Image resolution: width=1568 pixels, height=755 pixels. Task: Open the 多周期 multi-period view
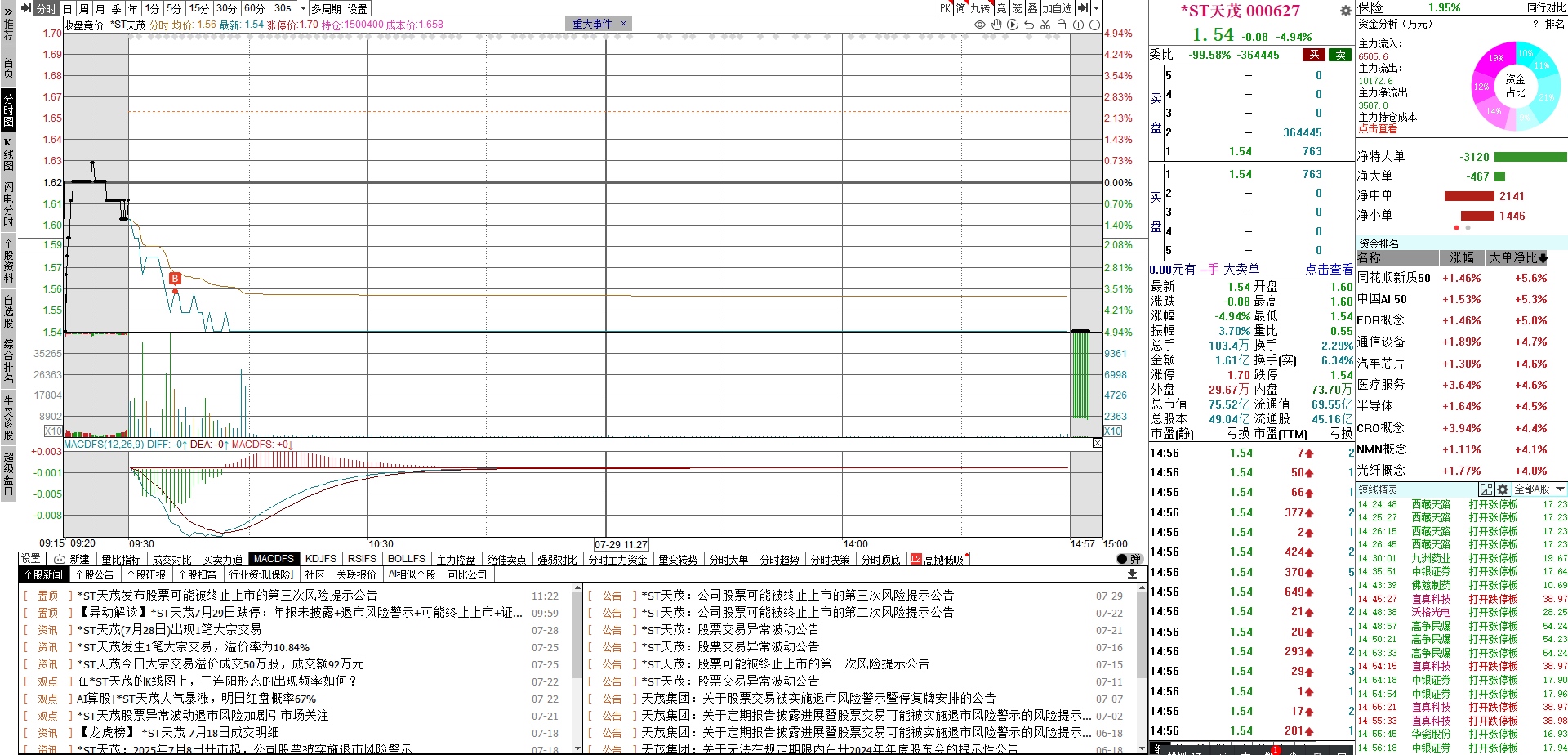(326, 8)
